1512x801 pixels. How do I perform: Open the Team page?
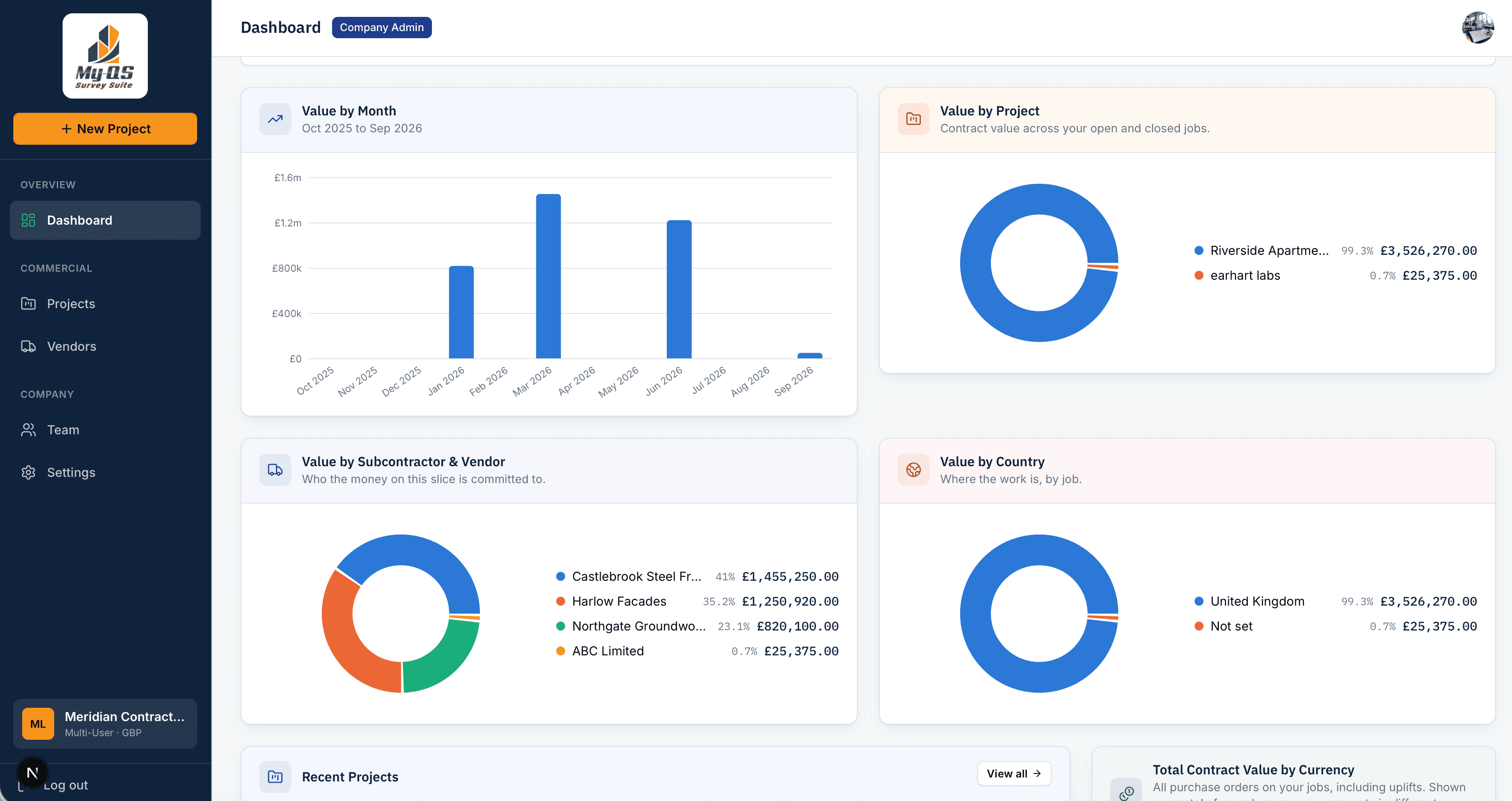[x=105, y=430]
